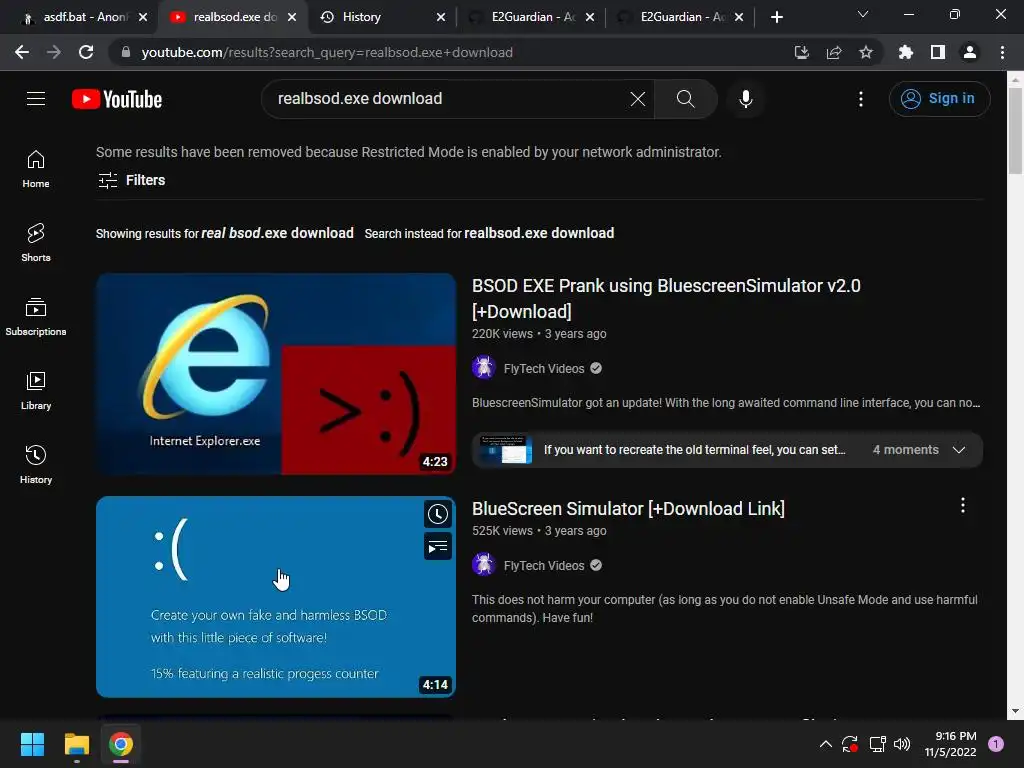Open Shorts in the sidebar

(x=36, y=243)
